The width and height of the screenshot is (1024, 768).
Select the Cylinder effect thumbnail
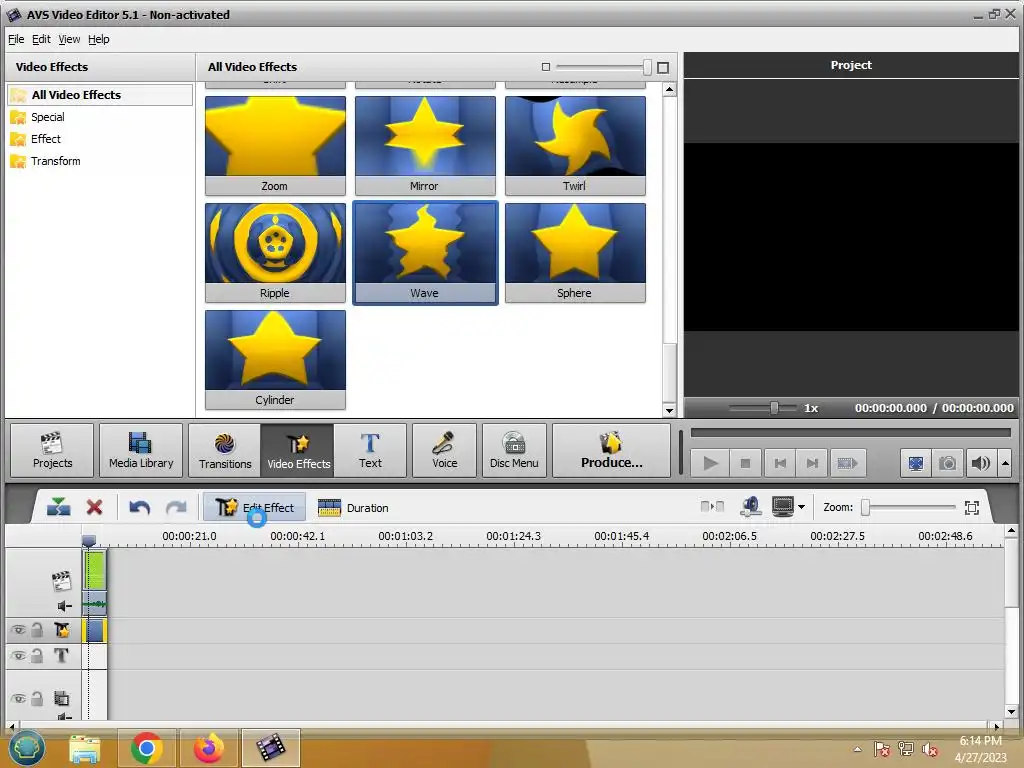pyautogui.click(x=275, y=360)
